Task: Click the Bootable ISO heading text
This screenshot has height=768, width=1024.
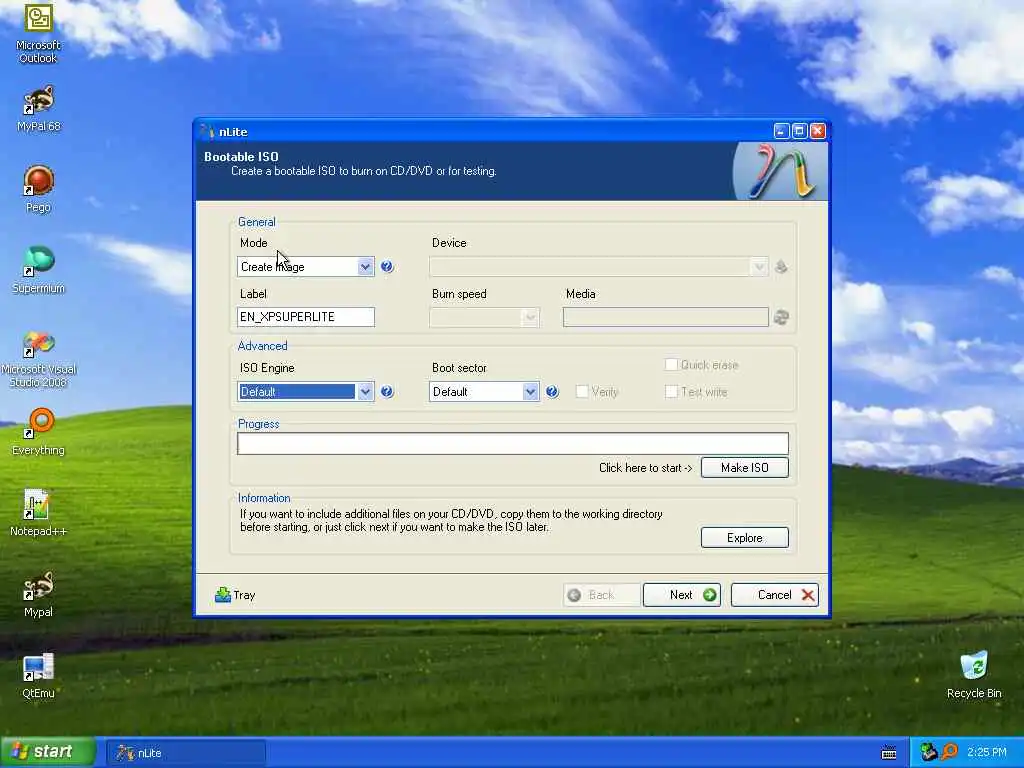Action: [241, 157]
